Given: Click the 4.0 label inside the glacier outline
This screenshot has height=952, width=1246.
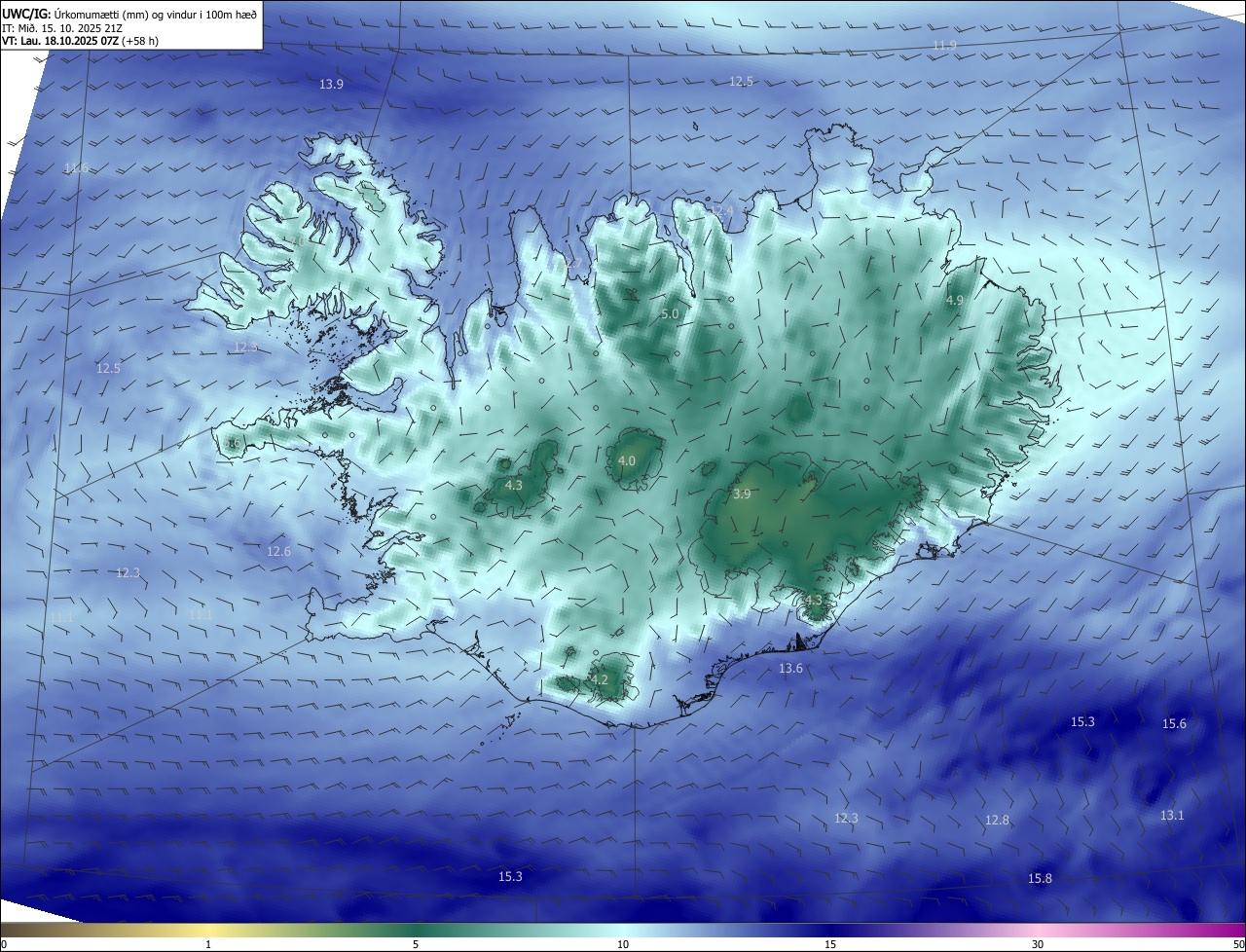Looking at the screenshot, I should coord(627,461).
